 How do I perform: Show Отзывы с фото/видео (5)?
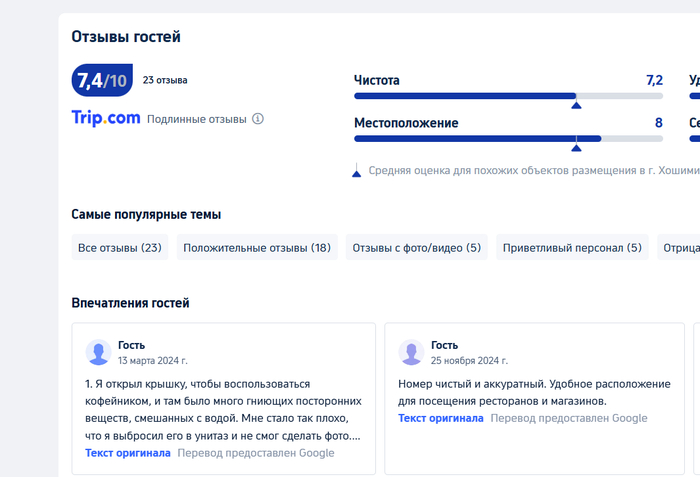pos(417,248)
